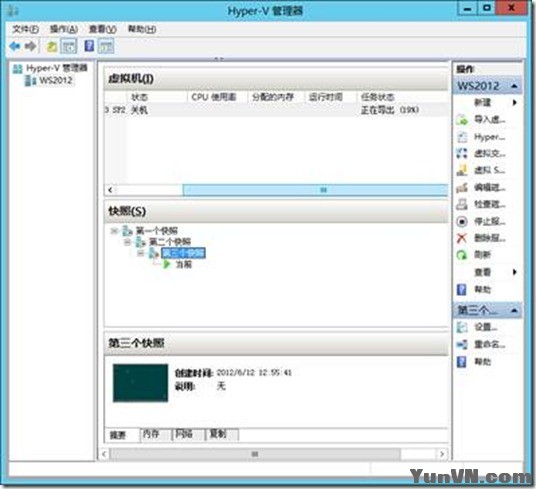Image resolution: width=536 pixels, height=489 pixels.
Task: Click the 正在导出 export progress text
Action: tap(390, 110)
